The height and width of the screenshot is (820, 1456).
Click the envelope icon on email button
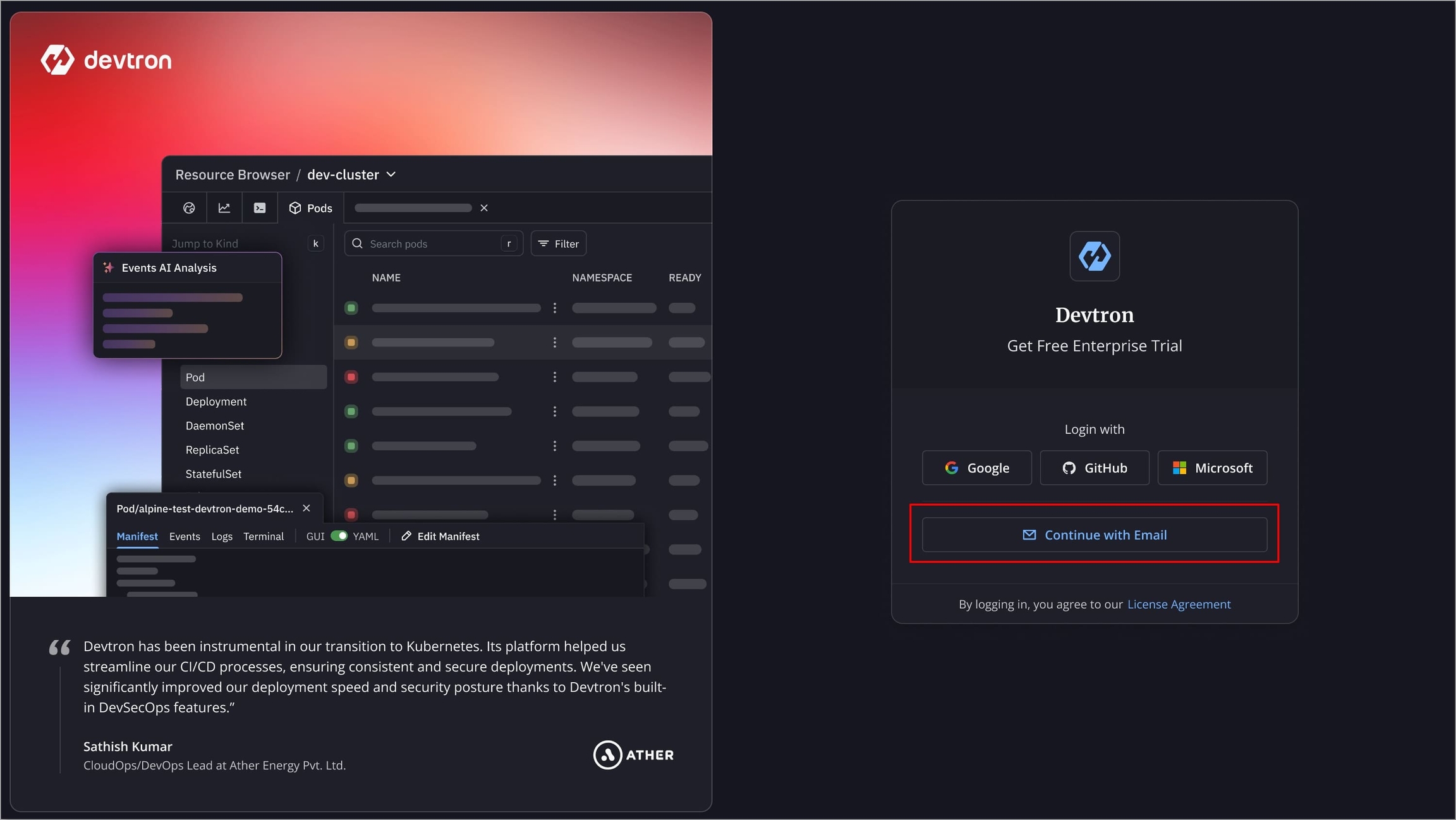click(x=1029, y=535)
